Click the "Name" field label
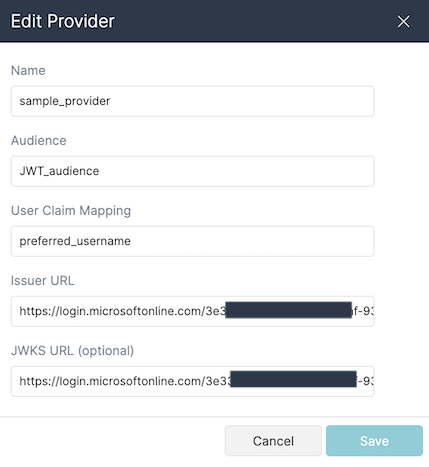 click(28, 70)
